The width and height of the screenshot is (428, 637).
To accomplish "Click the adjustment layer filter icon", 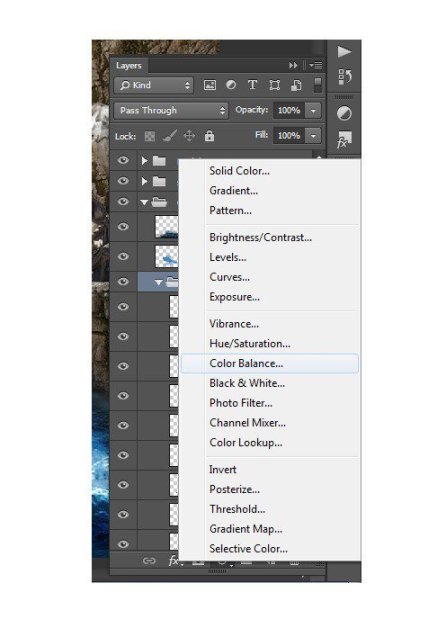I will coord(231,85).
